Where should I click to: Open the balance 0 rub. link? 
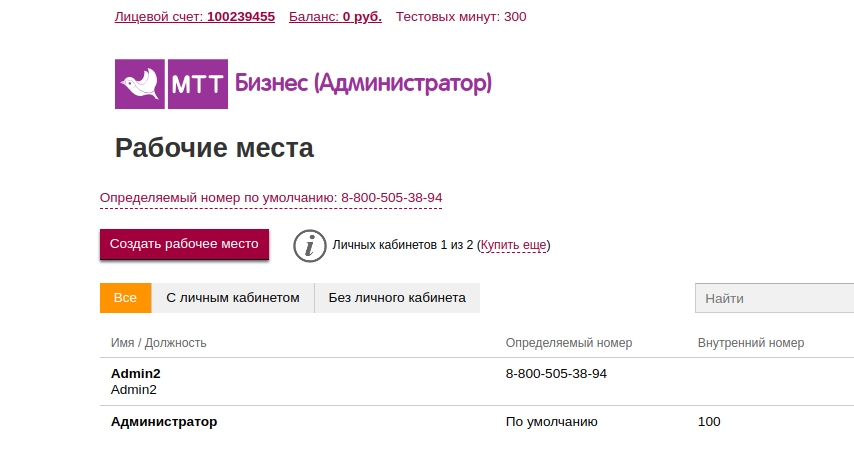click(335, 17)
